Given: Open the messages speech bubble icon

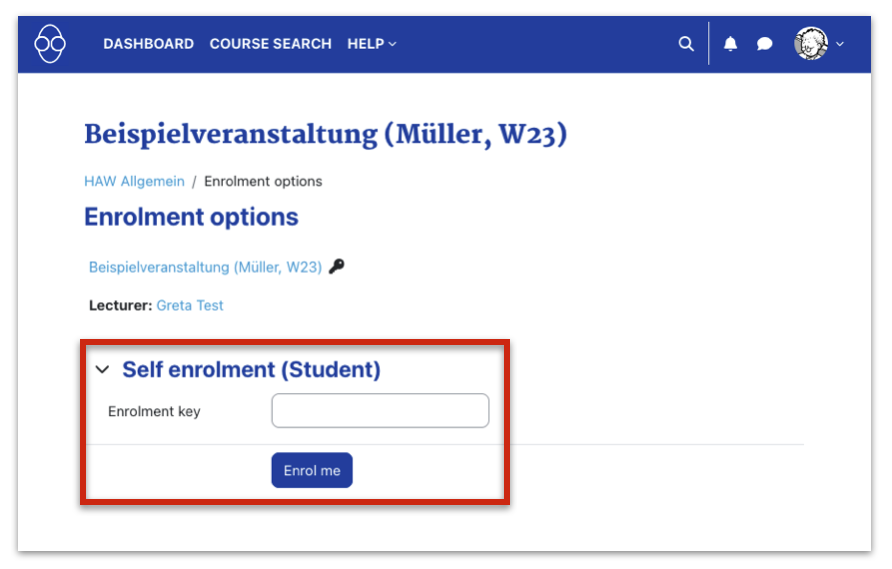Looking at the screenshot, I should [765, 44].
